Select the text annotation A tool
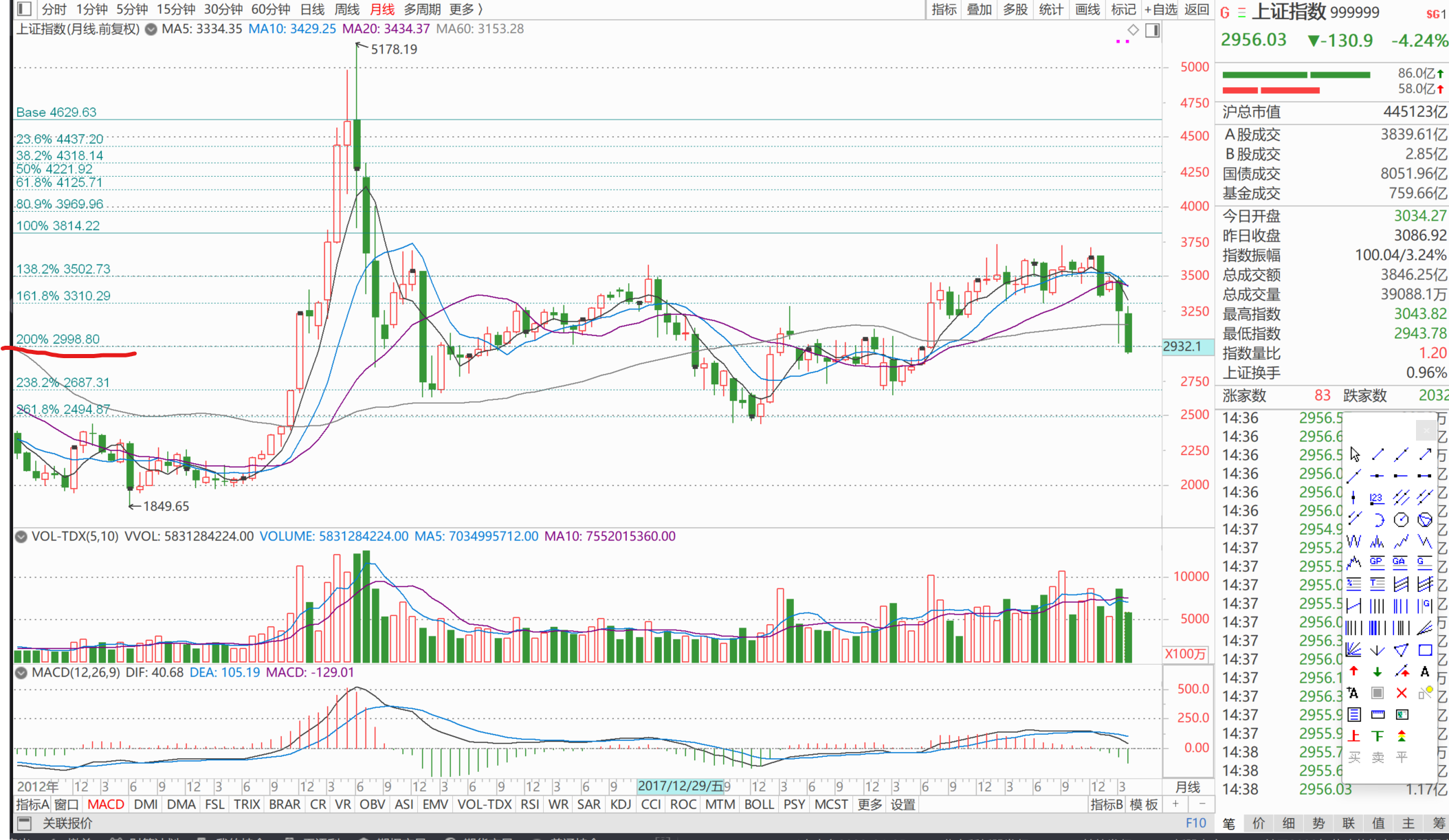1449x840 pixels. [1425, 672]
